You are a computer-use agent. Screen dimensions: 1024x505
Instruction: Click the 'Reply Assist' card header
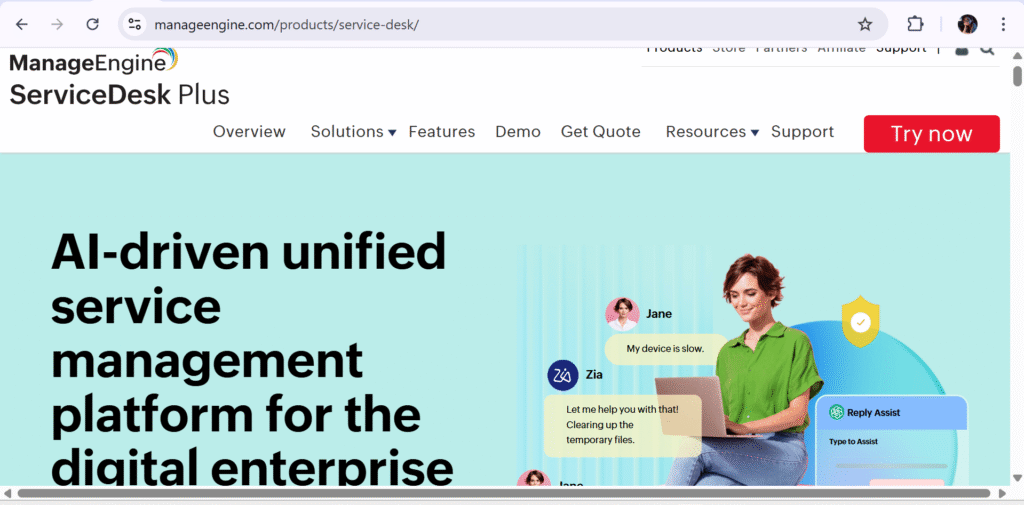pos(891,413)
